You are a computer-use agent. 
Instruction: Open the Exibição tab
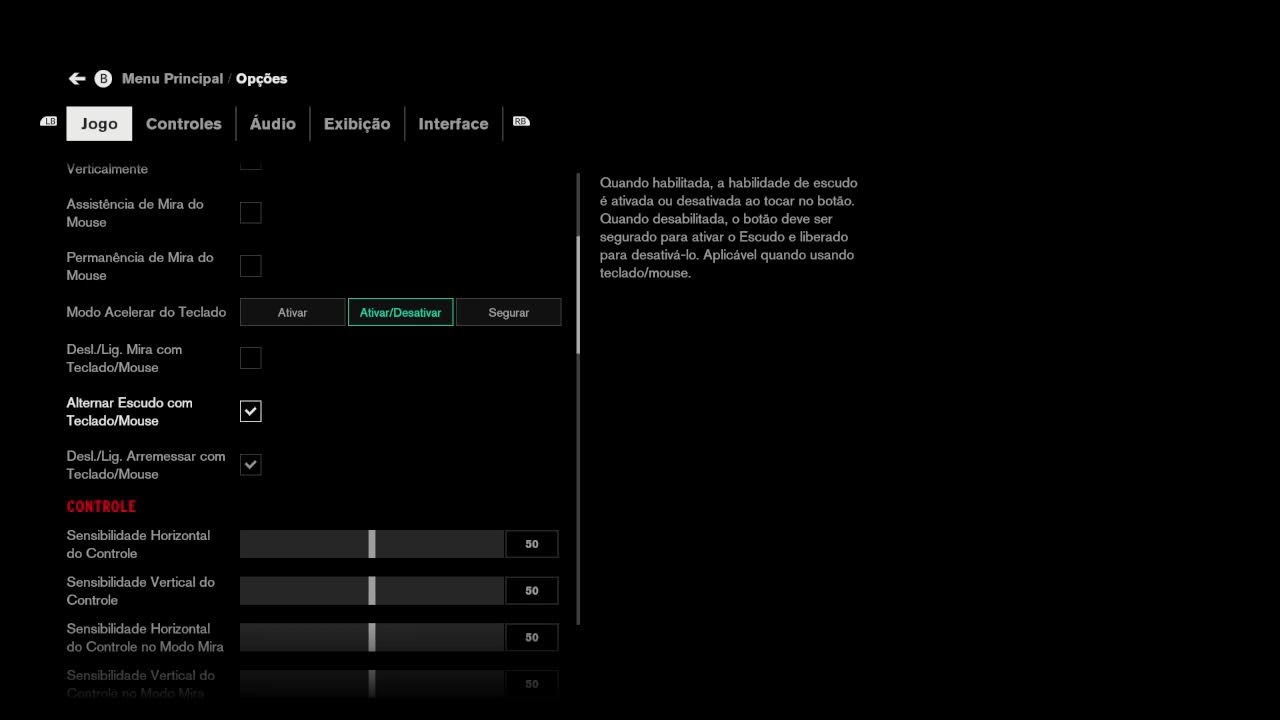(x=357, y=124)
